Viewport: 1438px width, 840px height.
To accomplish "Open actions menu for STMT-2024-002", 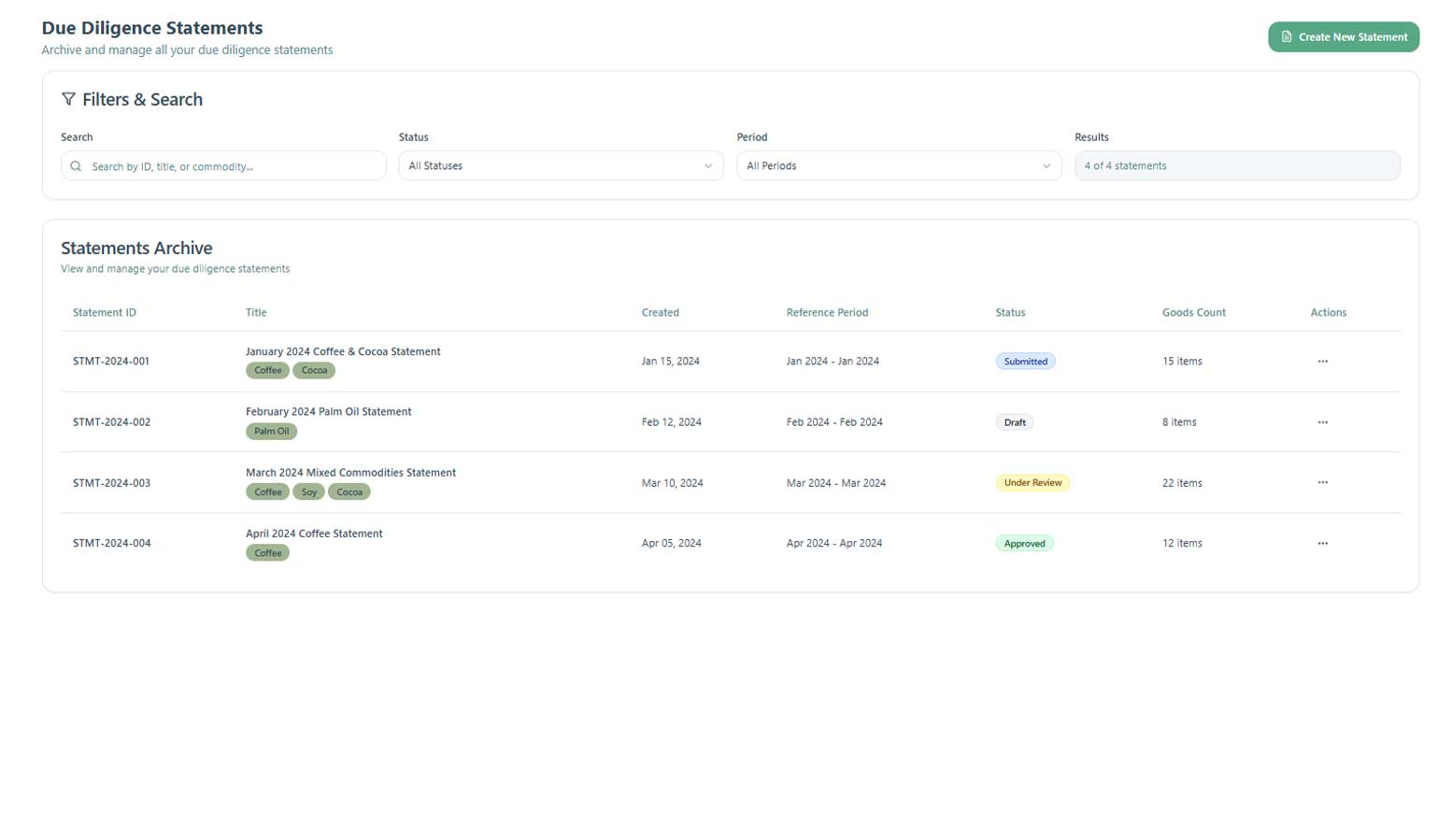I will tap(1322, 422).
